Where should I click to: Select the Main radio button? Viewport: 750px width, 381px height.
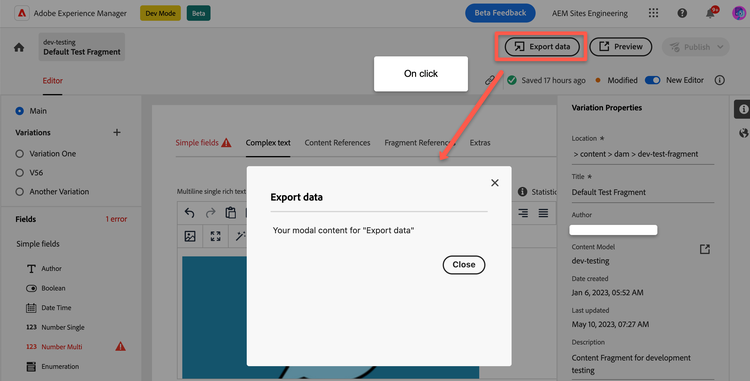tap(20, 111)
